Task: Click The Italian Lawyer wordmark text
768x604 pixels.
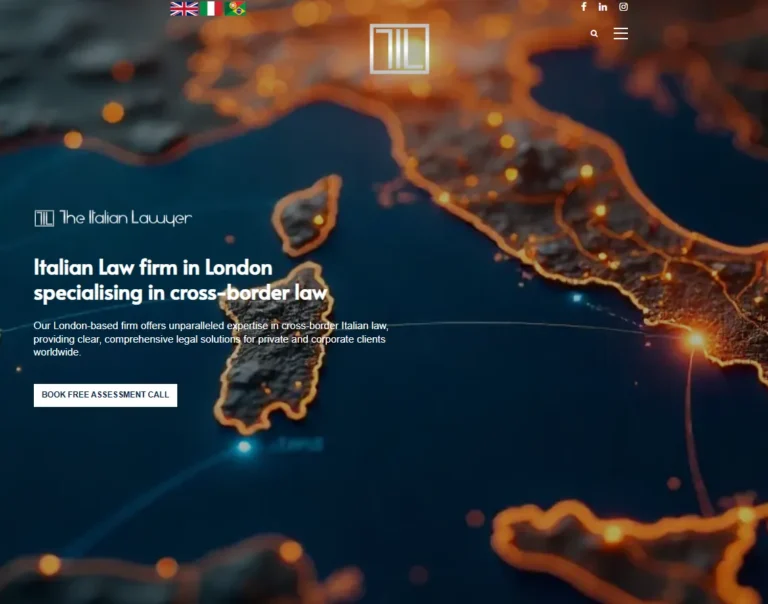Action: coord(125,218)
